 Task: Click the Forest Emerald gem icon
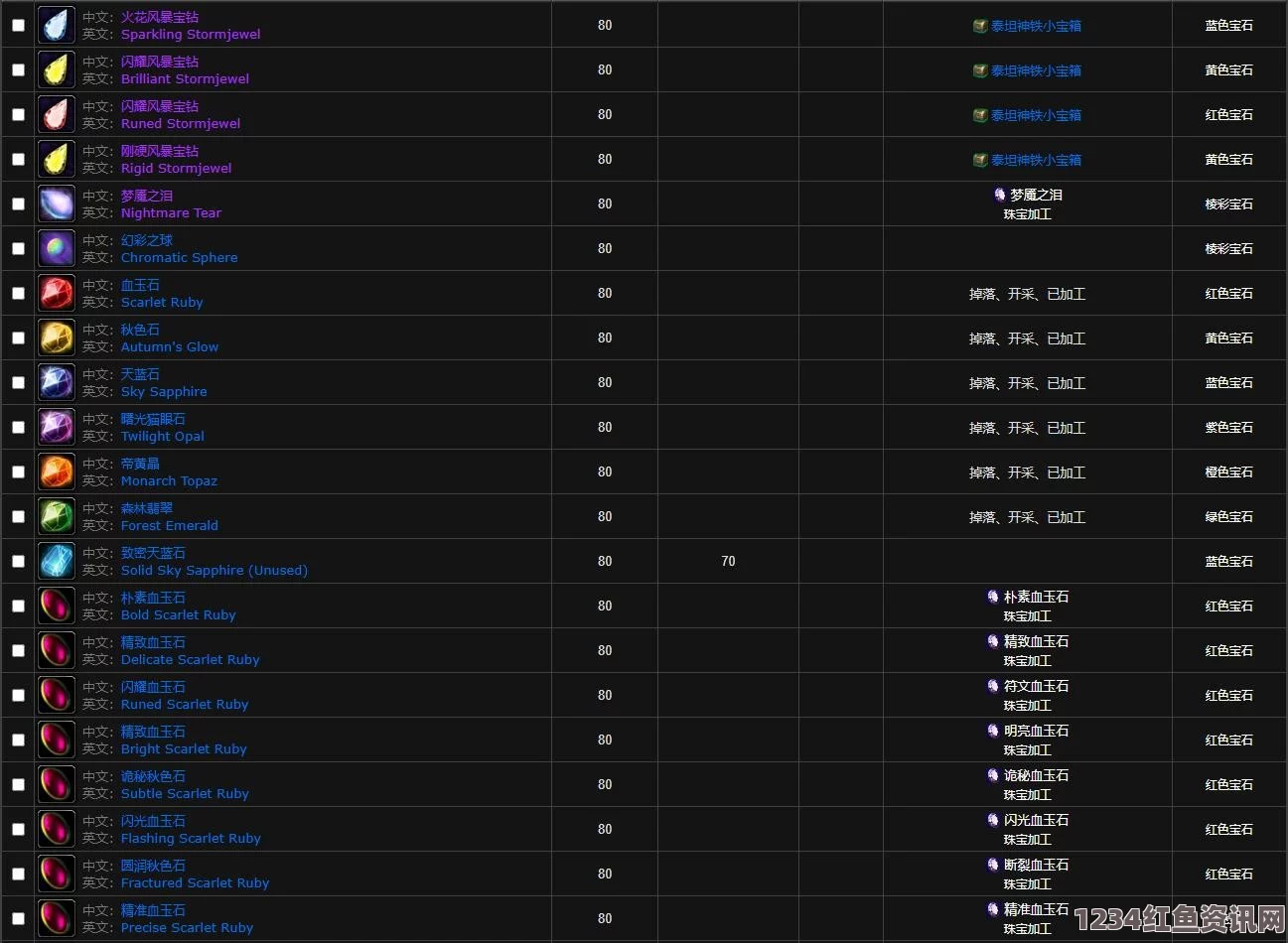pos(57,516)
